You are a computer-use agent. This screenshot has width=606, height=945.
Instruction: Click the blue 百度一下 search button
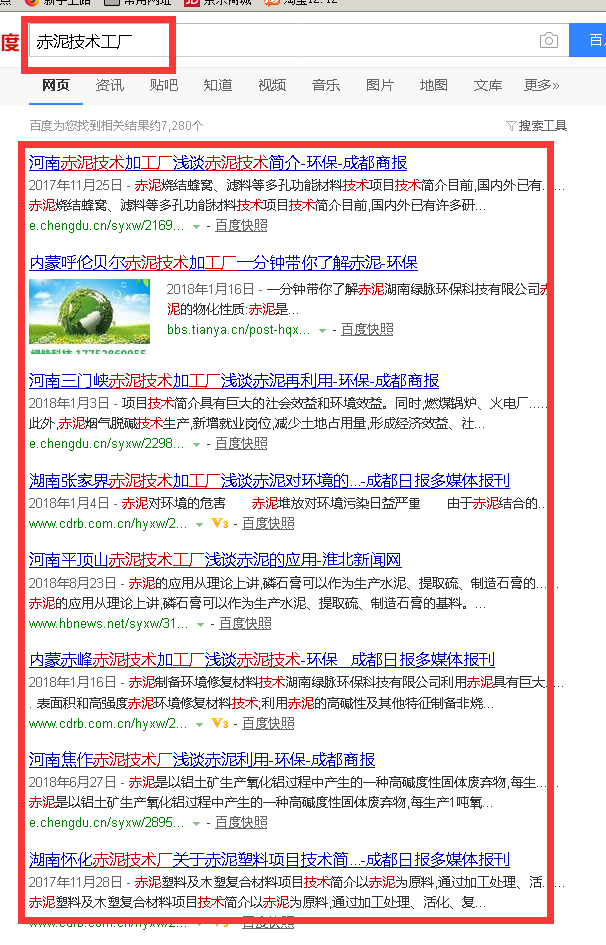pyautogui.click(x=588, y=40)
